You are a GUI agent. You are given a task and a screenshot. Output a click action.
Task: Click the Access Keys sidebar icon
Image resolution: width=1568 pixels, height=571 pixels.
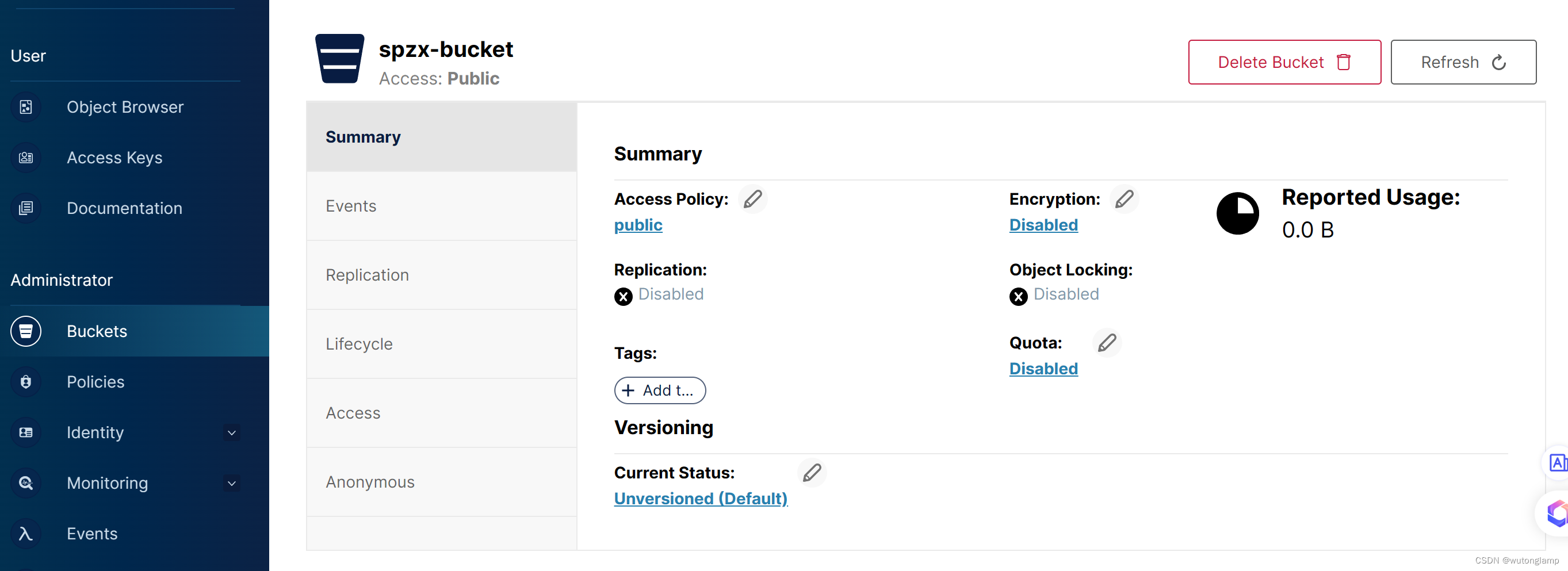coord(25,158)
